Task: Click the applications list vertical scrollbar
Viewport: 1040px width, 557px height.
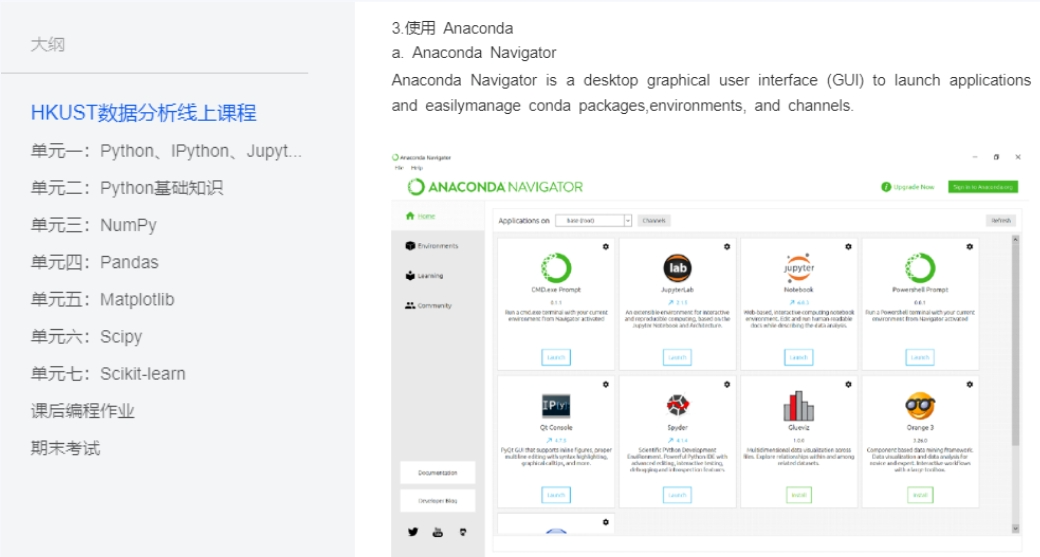Action: [x=1015, y=345]
